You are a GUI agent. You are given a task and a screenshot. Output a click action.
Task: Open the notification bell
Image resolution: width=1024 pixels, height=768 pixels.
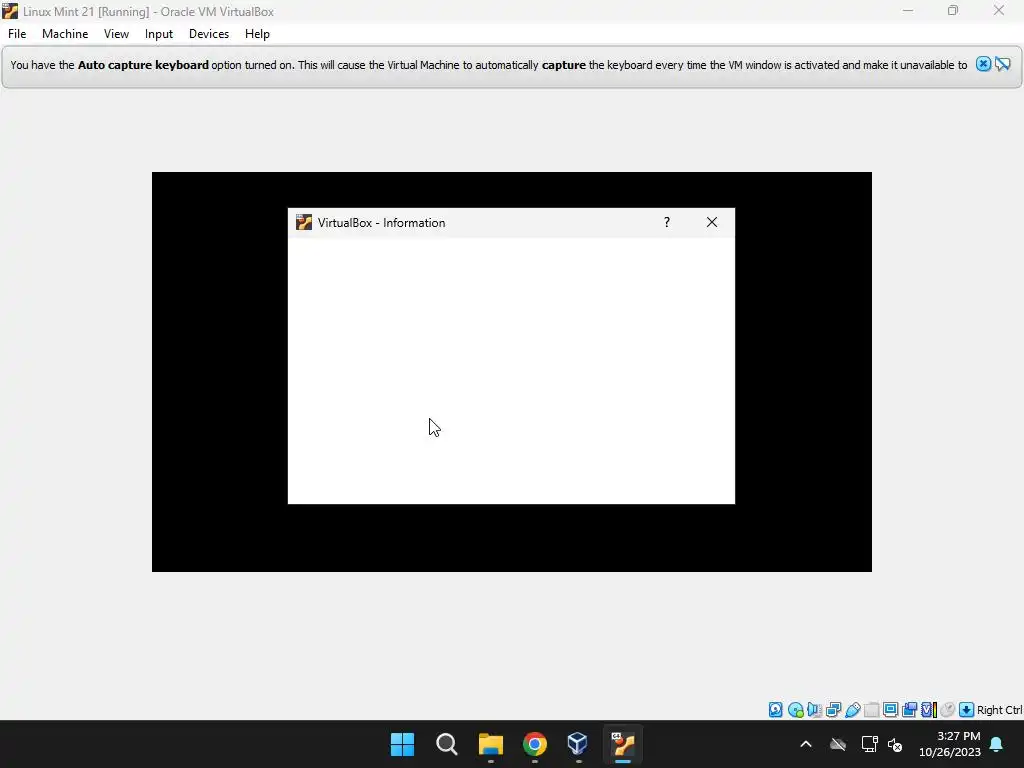pyautogui.click(x=997, y=744)
